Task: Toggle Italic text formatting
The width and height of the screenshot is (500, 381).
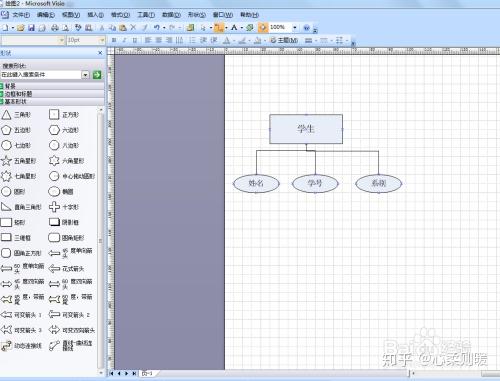Action: pos(124,40)
